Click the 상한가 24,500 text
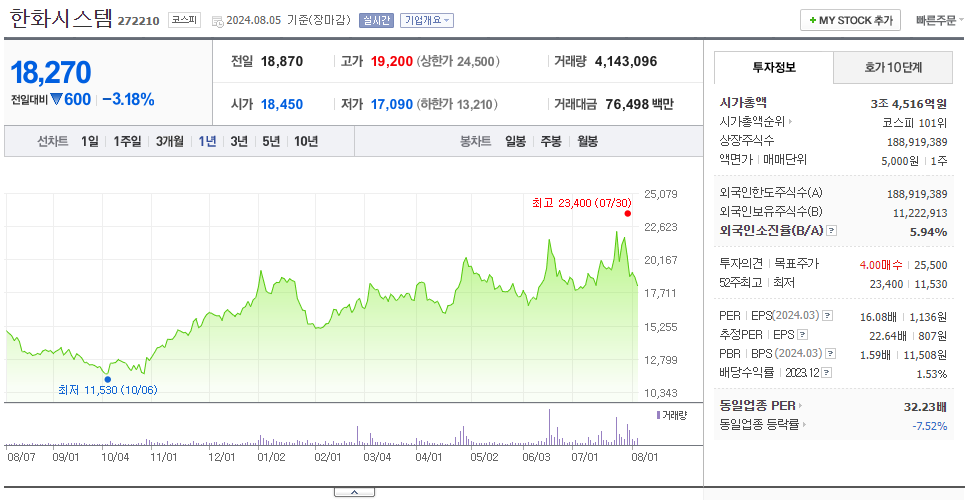 (x=457, y=62)
